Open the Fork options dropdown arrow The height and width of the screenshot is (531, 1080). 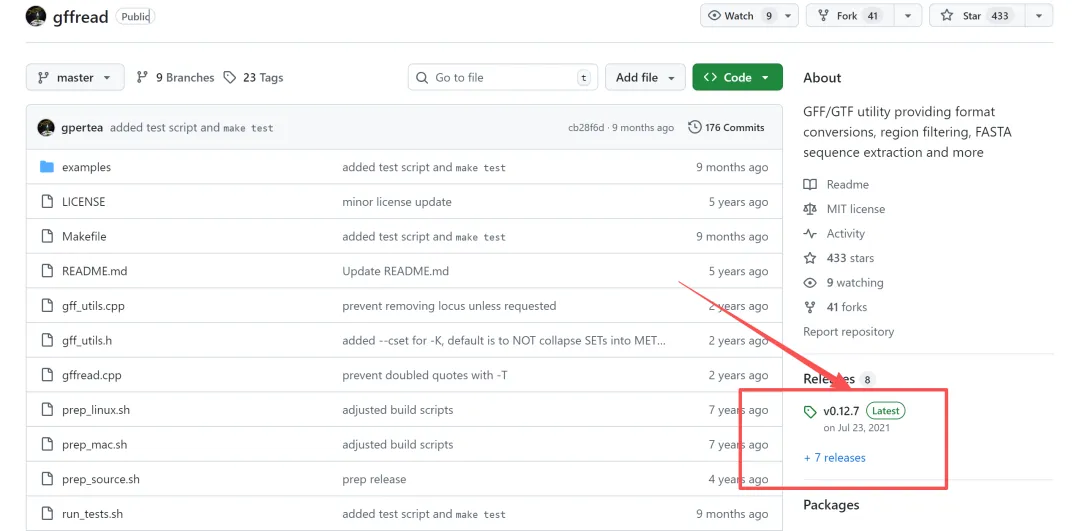[x=907, y=16]
